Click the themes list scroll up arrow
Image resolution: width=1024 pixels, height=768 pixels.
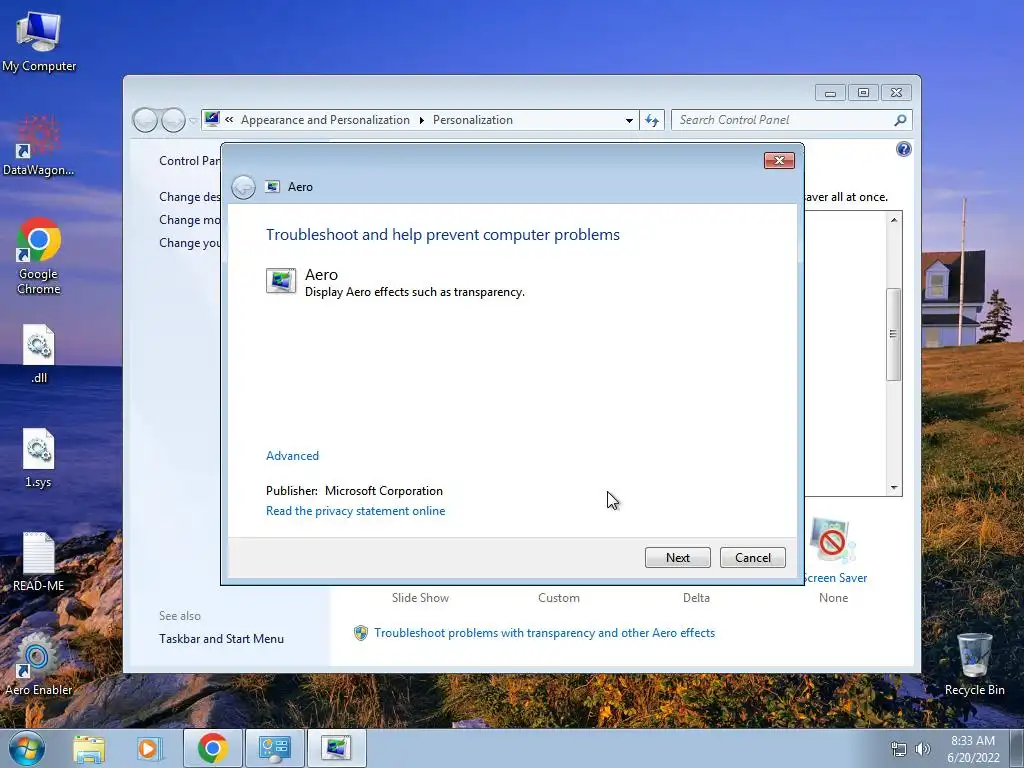point(894,220)
